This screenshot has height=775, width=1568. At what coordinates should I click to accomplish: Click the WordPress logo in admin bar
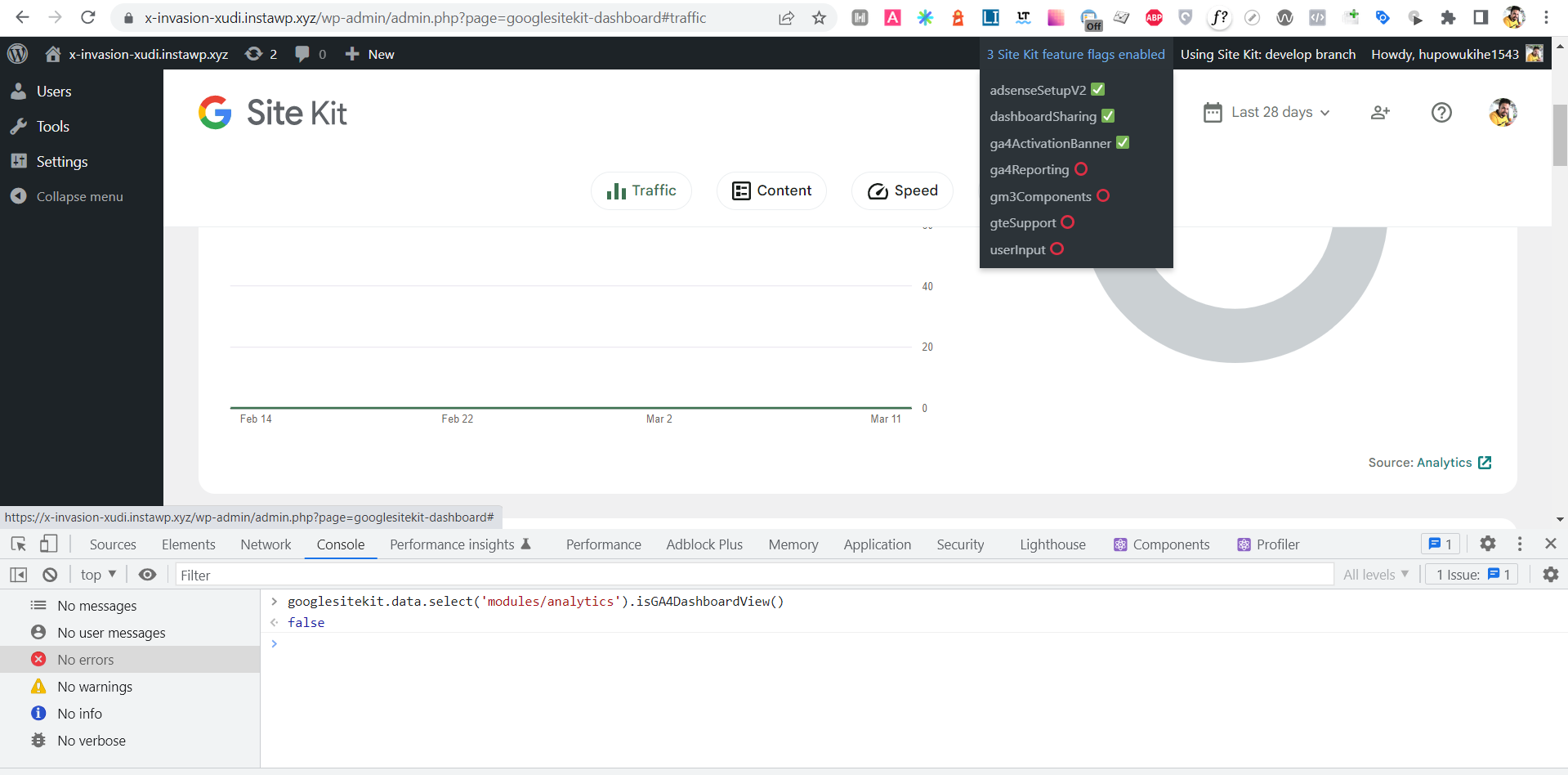[17, 54]
